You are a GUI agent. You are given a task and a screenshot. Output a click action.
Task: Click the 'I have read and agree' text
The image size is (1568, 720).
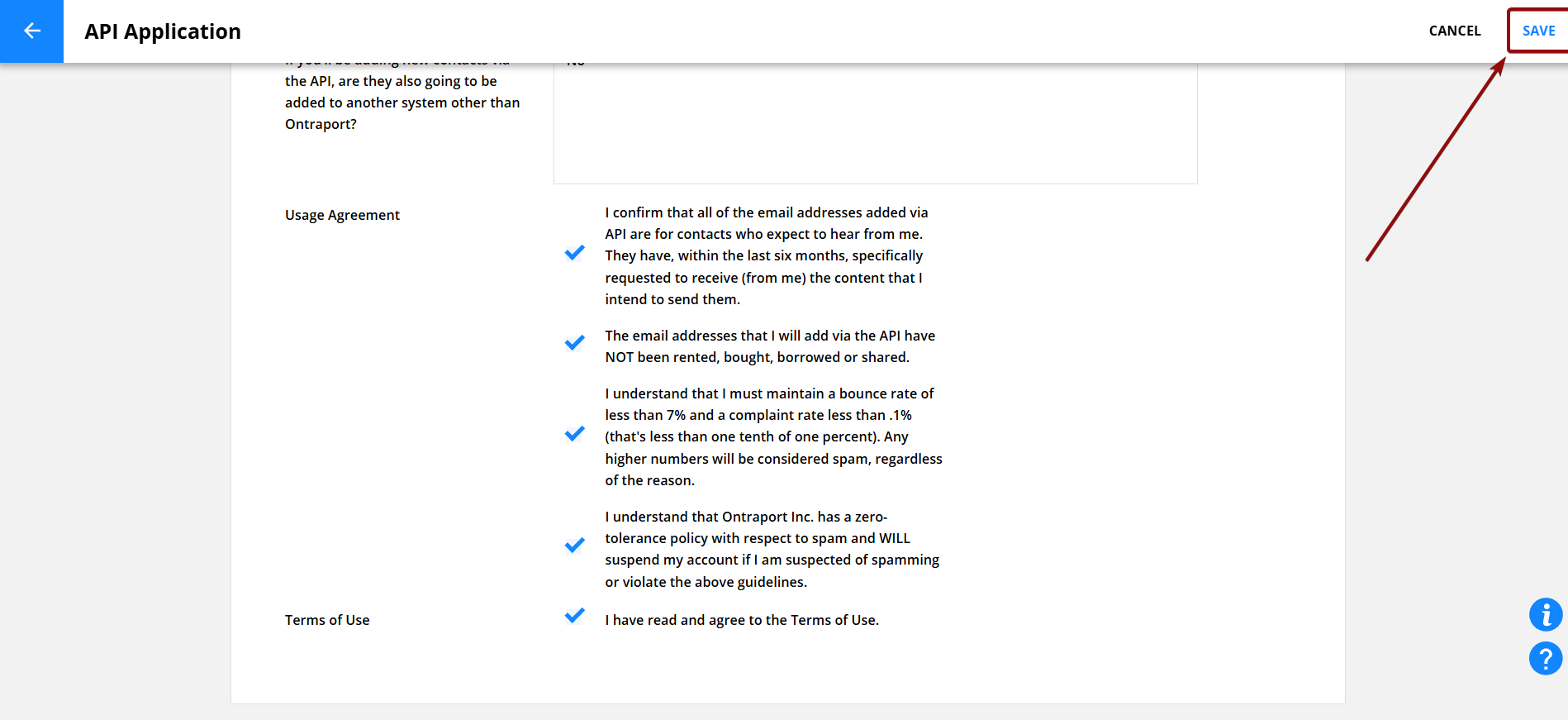tap(741, 620)
